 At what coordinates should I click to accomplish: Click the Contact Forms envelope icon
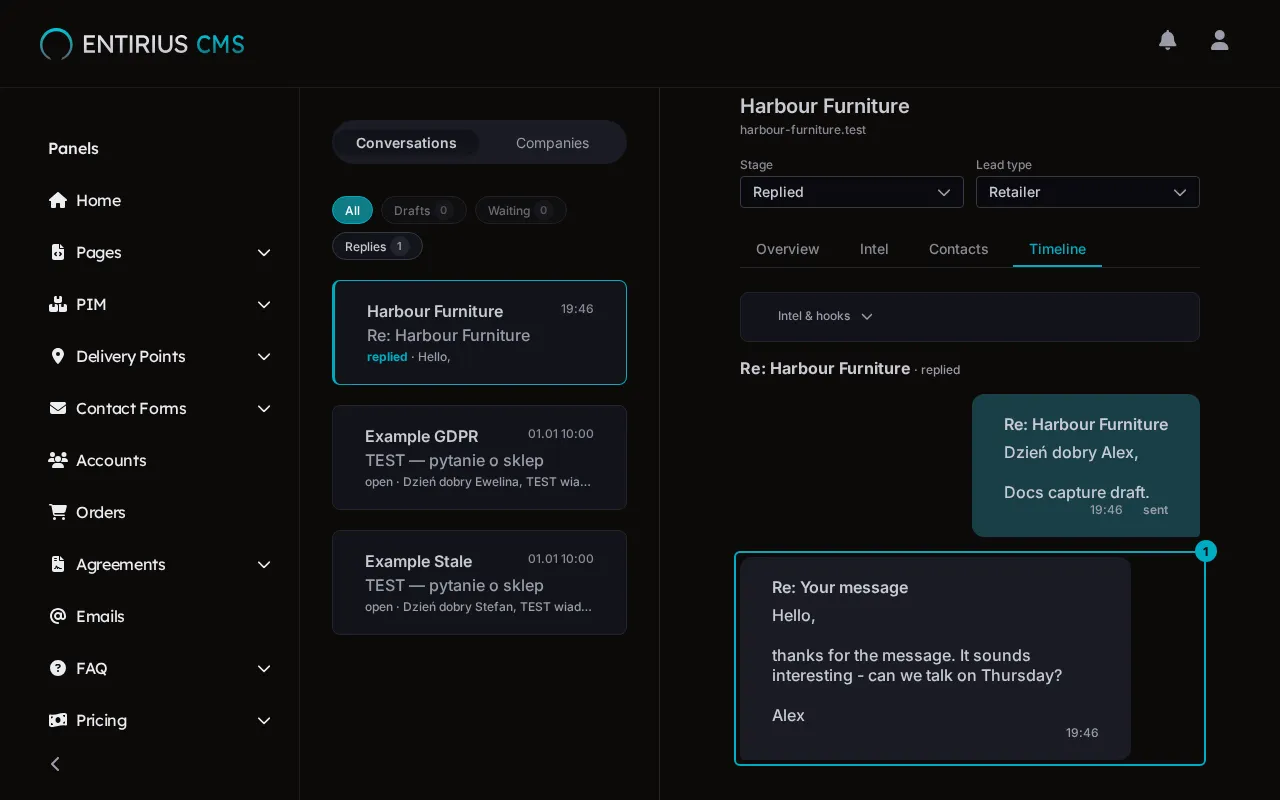click(58, 408)
